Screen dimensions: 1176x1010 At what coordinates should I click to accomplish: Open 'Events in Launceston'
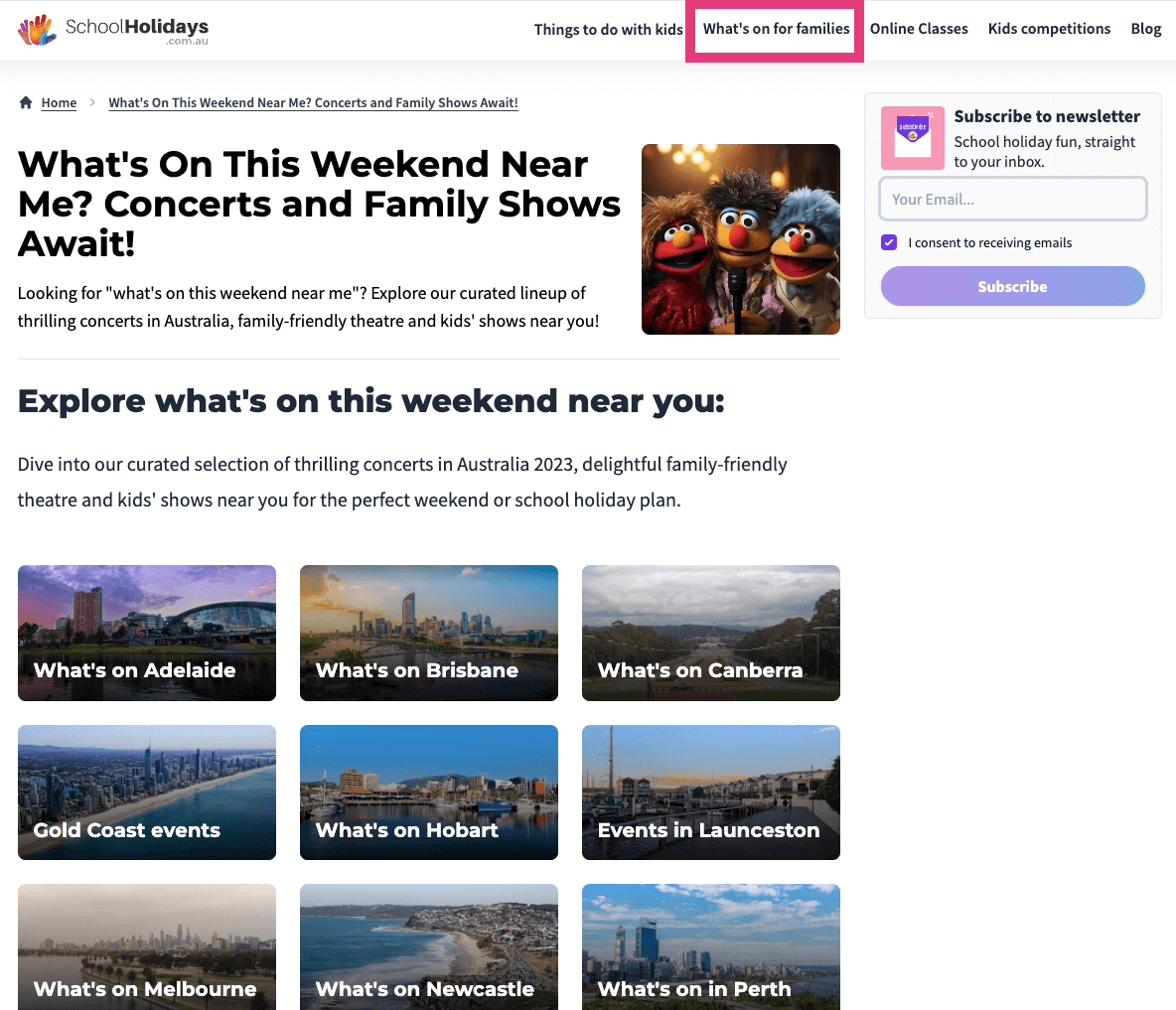tap(710, 793)
